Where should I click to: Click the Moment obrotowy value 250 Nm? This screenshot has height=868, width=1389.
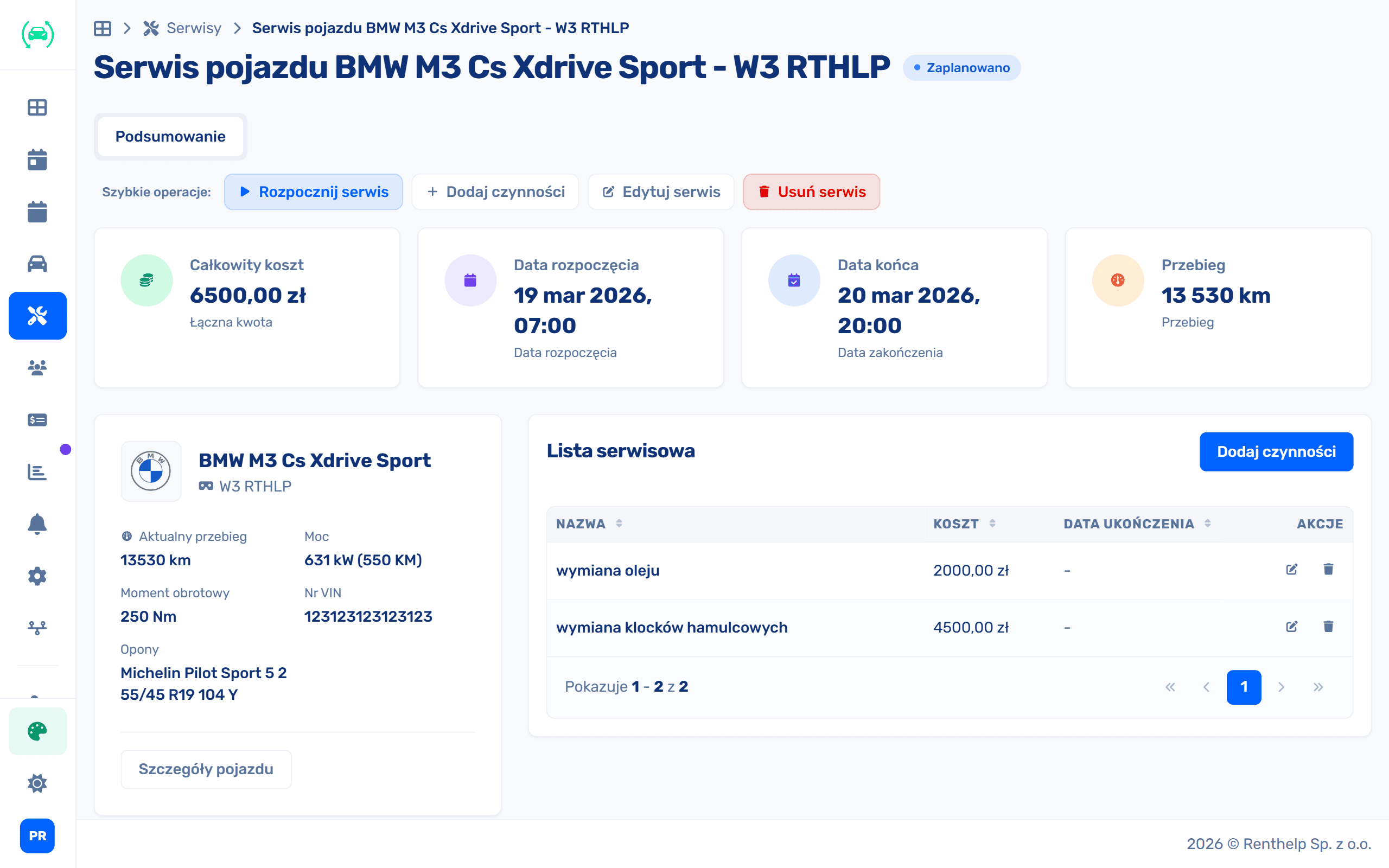point(149,617)
